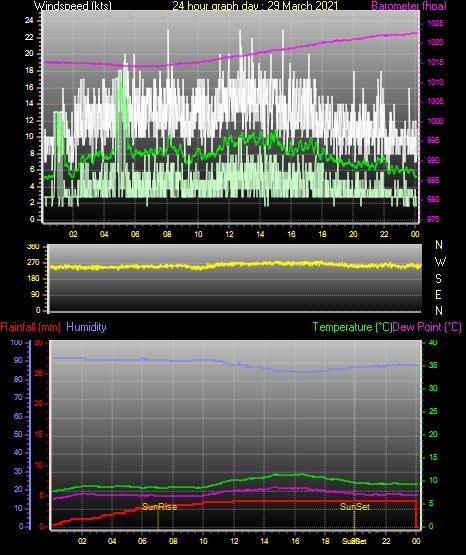Click the Dew Point (°C) legend label
Viewport: 466px width, 555px height.
pyautogui.click(x=427, y=327)
